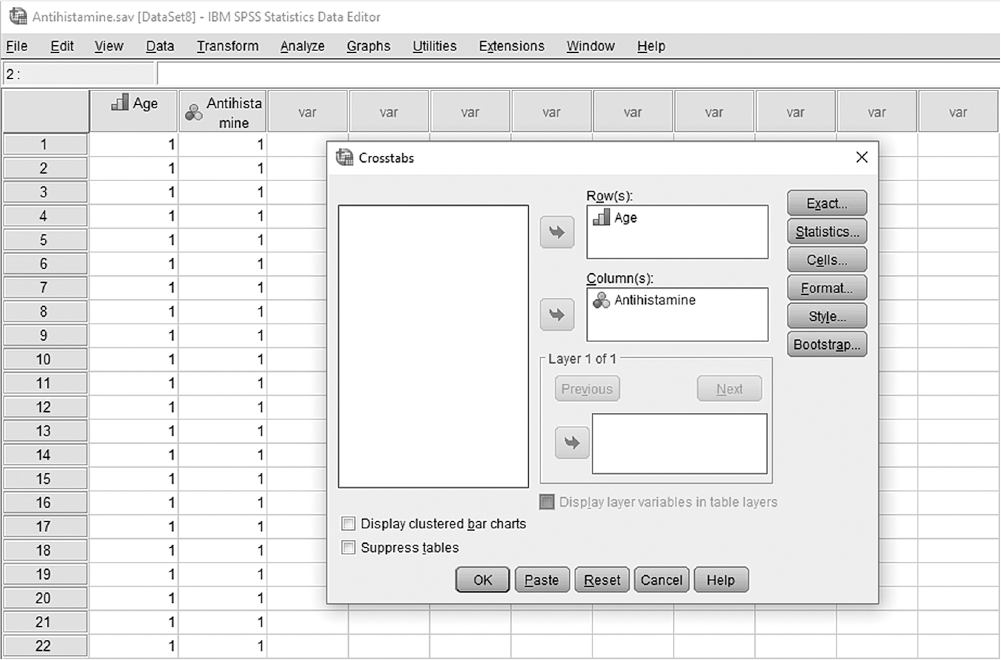Enable Display clustered bar charts

tap(348, 524)
